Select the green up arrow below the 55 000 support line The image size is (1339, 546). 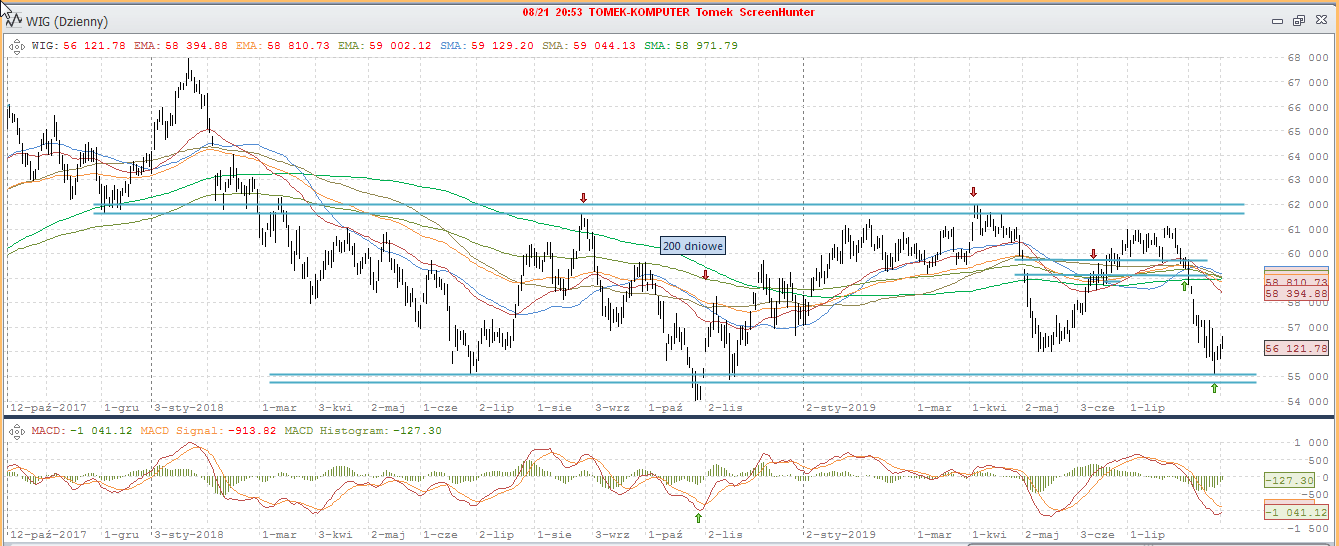1214,388
